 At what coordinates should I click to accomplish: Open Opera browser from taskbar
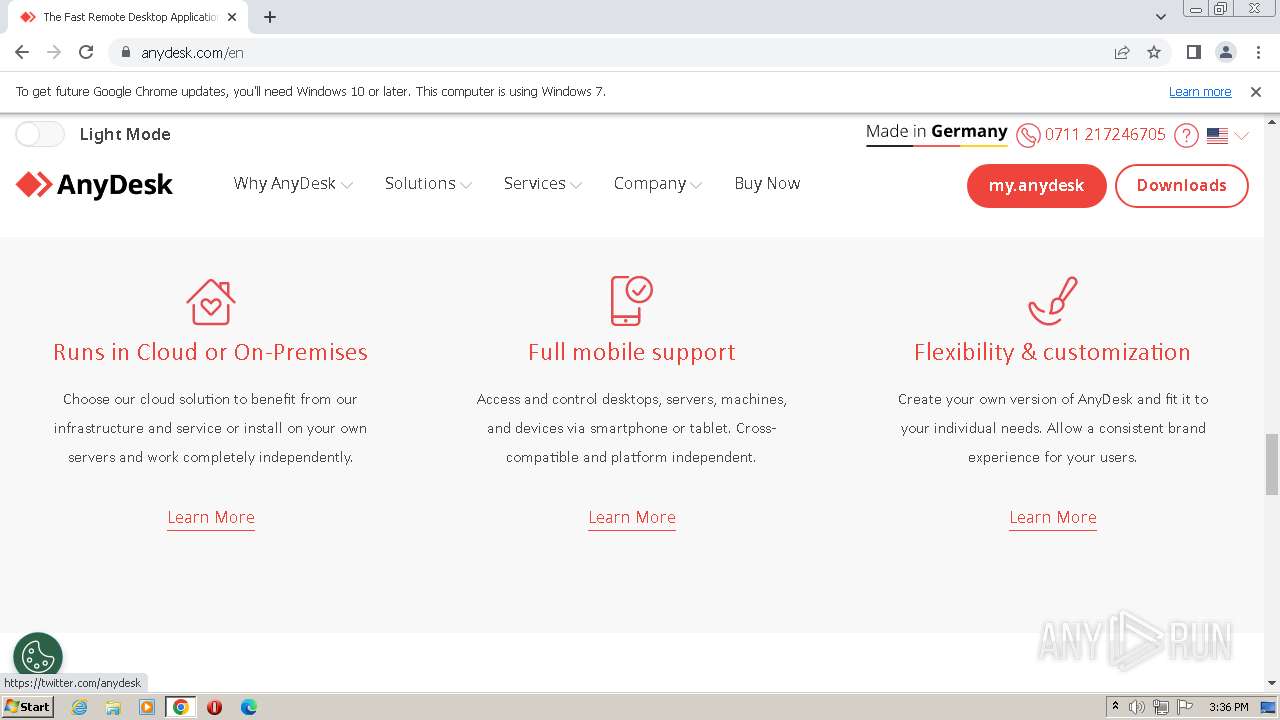click(214, 707)
